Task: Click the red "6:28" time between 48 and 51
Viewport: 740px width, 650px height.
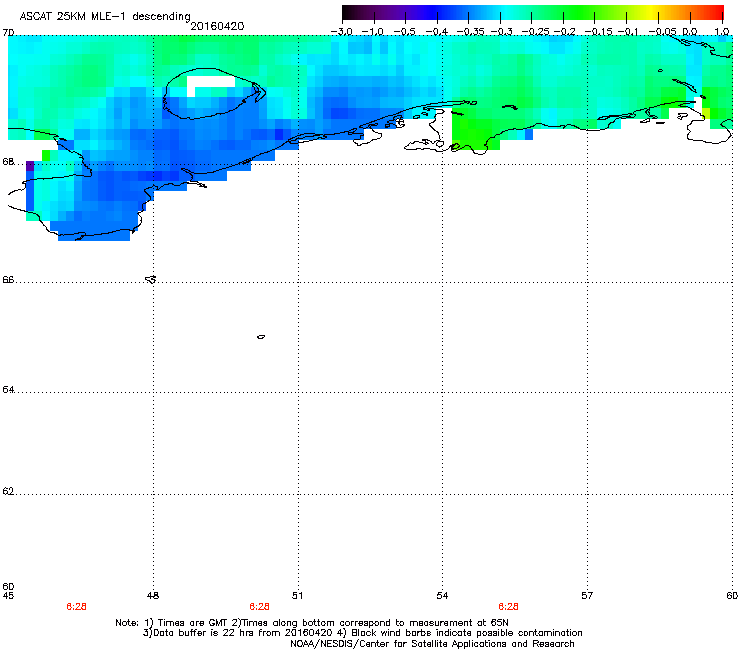Action: [260, 607]
